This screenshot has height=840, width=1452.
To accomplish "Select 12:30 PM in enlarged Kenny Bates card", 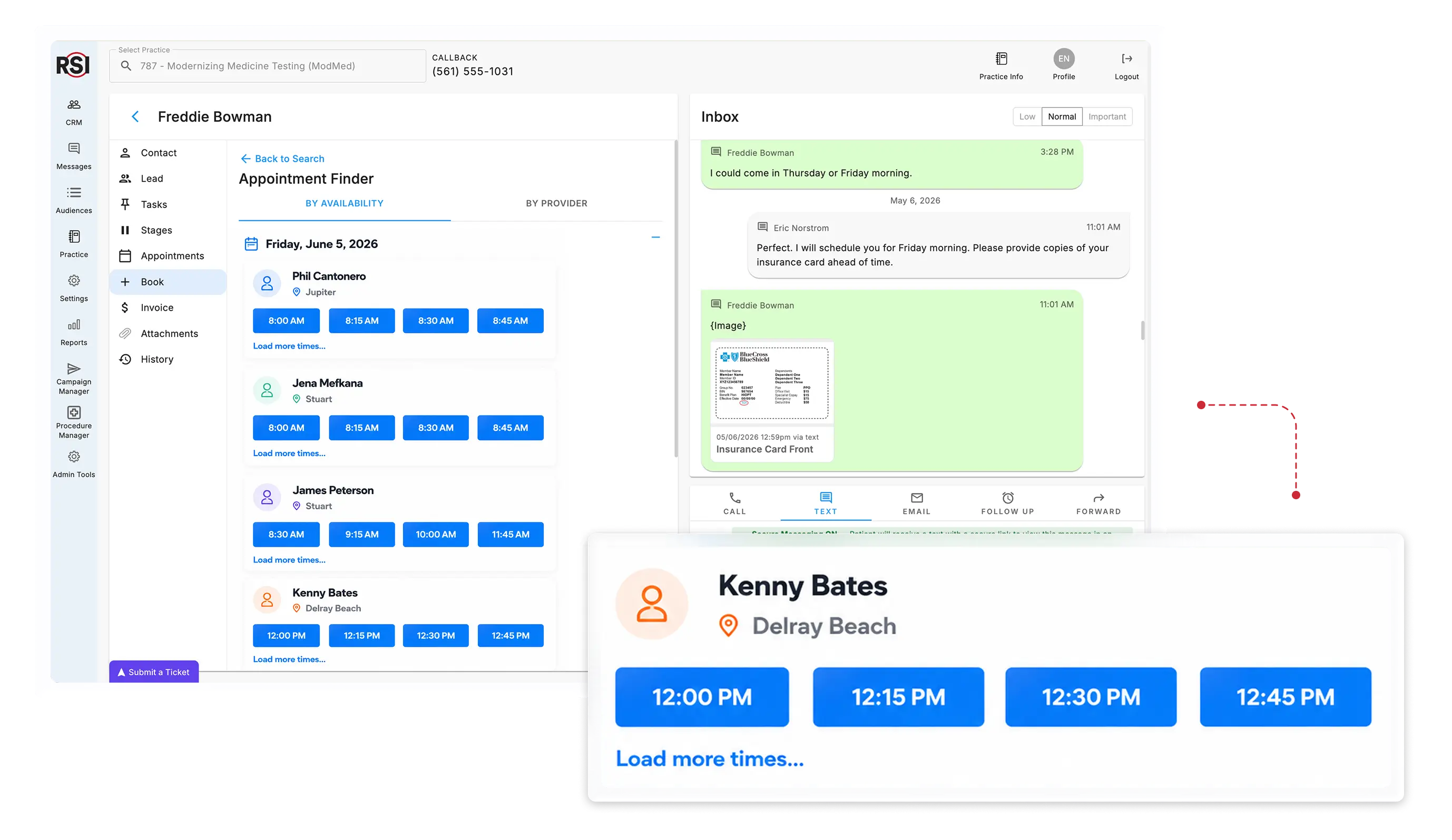I will tap(1091, 697).
